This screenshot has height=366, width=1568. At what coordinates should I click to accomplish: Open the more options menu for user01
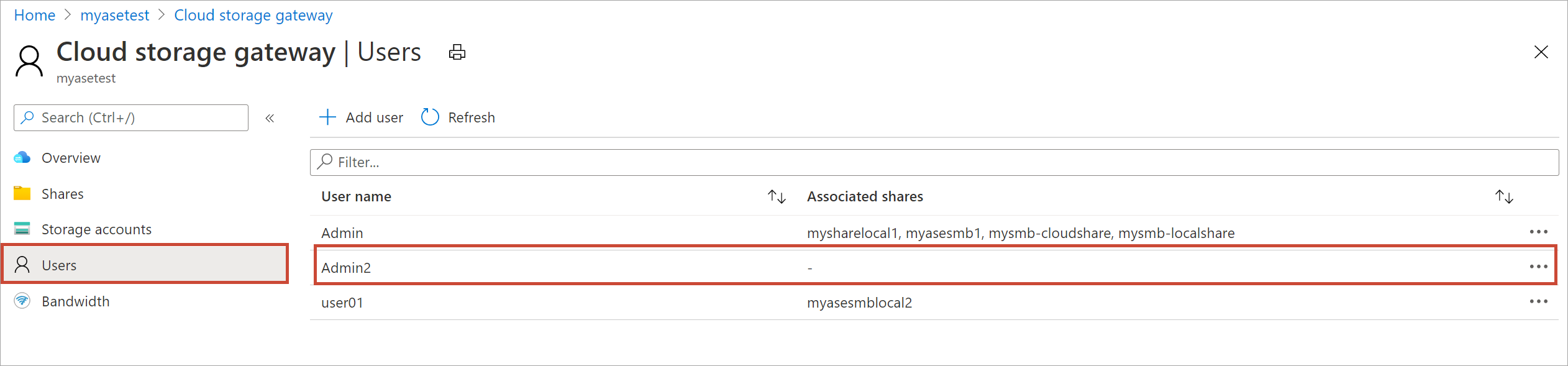1538,301
